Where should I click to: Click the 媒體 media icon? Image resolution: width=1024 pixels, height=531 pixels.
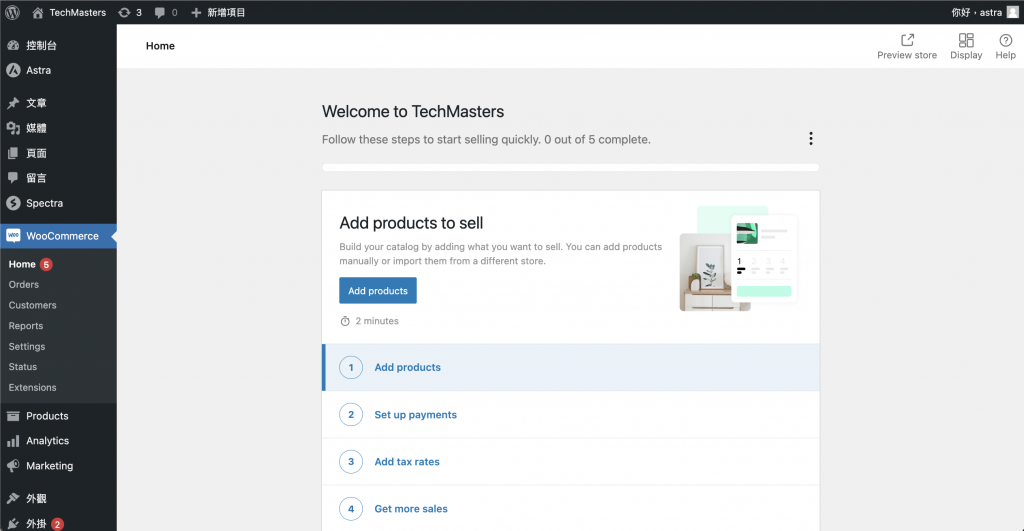[x=13, y=128]
